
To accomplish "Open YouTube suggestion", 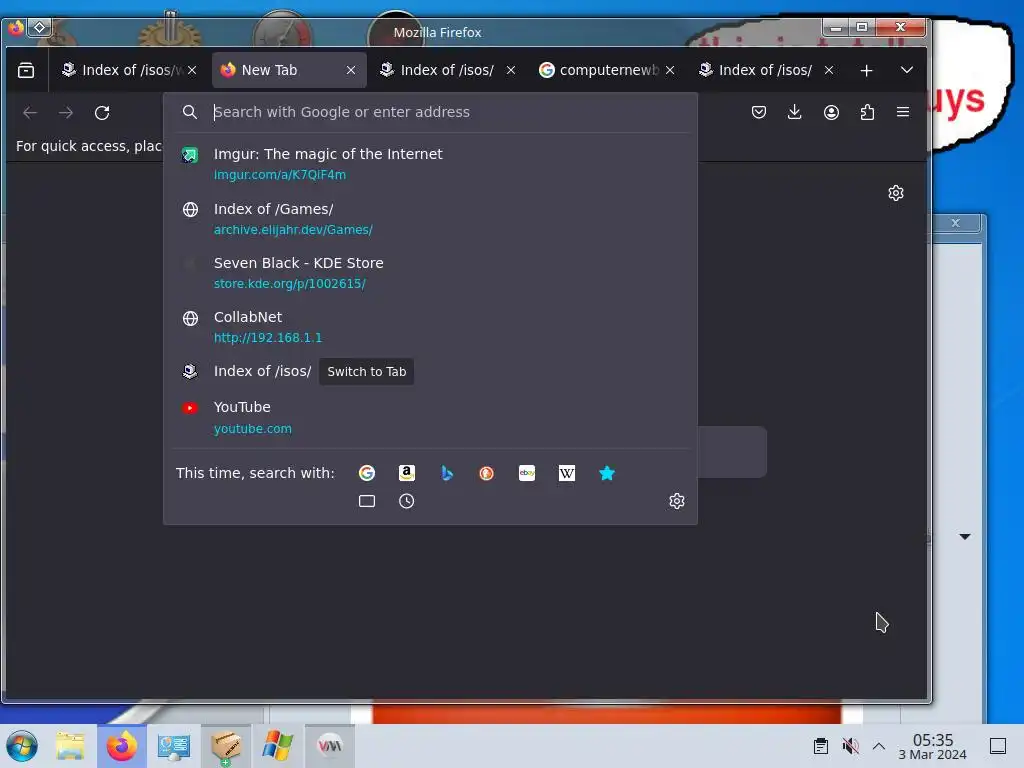I will click(x=430, y=417).
